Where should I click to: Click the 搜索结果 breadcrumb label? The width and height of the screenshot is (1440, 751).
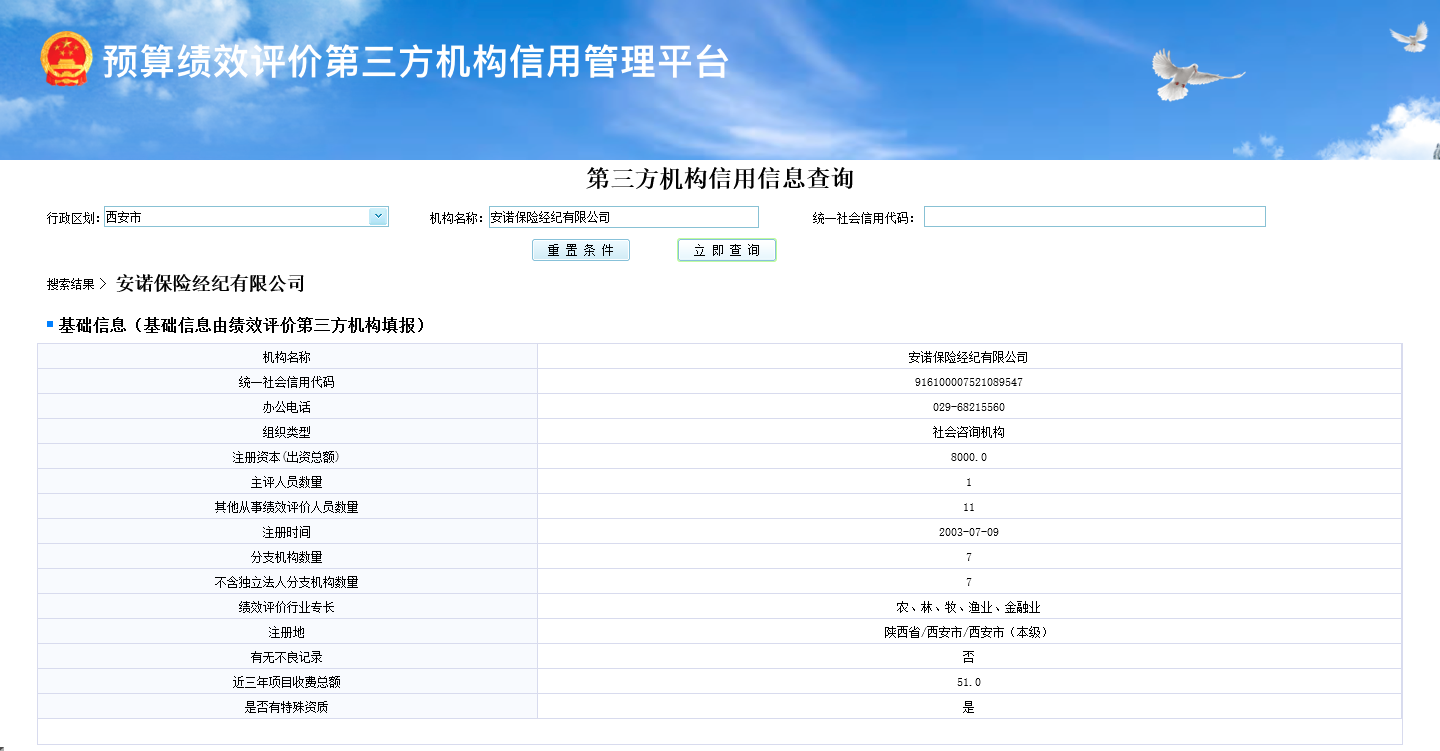pos(70,284)
